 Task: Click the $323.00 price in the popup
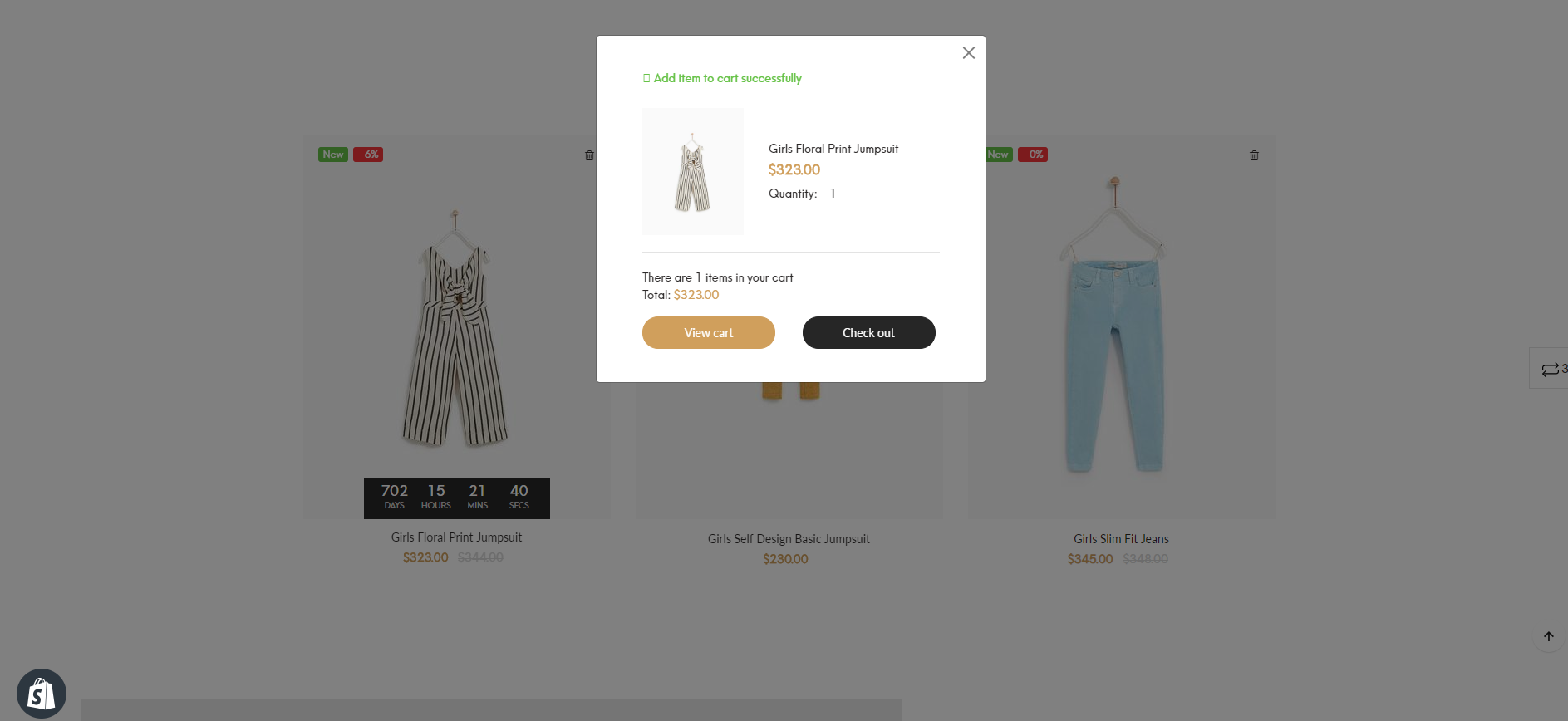pyautogui.click(x=794, y=169)
